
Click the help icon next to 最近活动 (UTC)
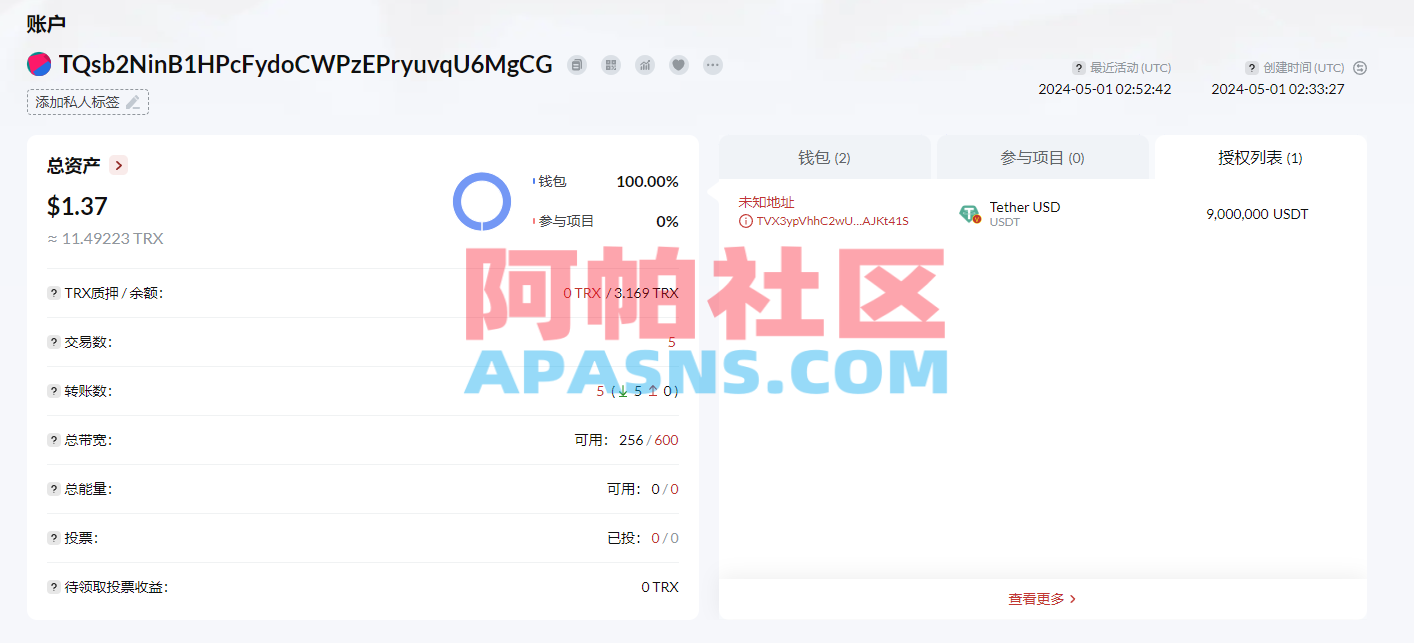click(1078, 67)
